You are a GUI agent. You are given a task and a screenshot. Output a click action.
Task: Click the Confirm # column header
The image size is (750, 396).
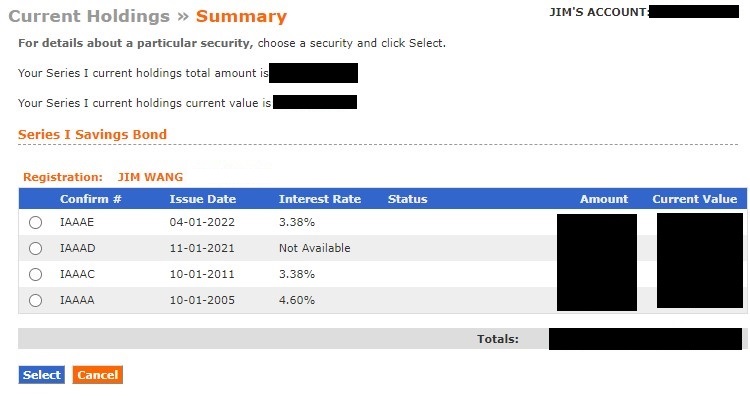(x=90, y=199)
